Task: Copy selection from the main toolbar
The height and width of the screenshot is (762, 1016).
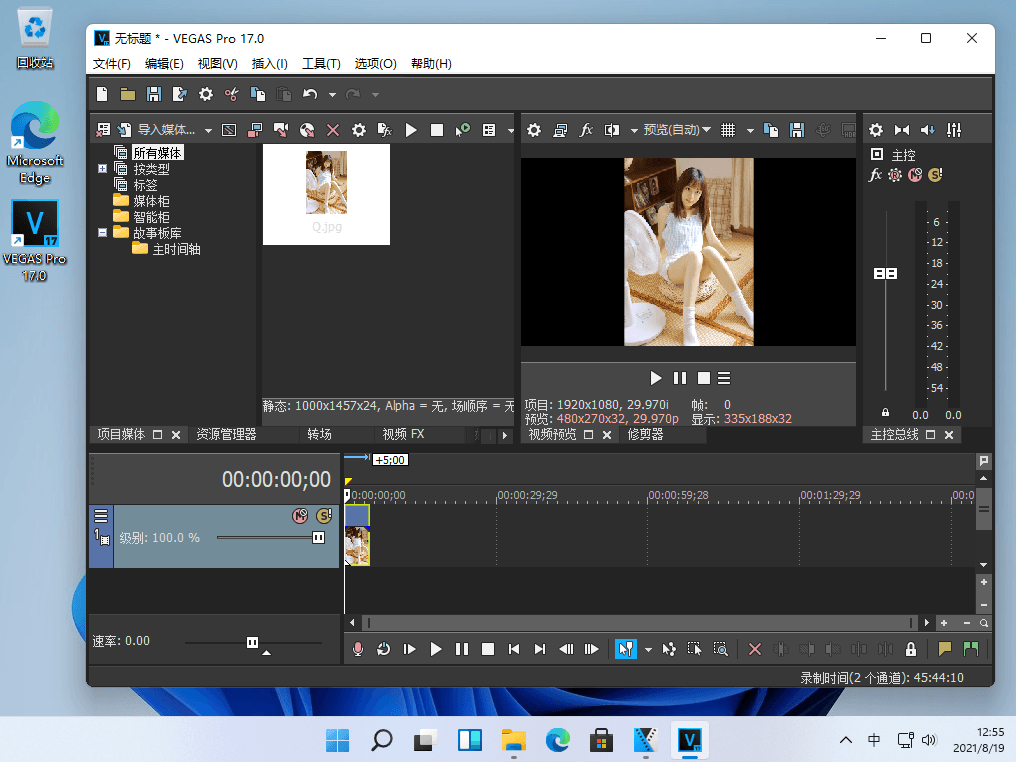Action: click(257, 95)
